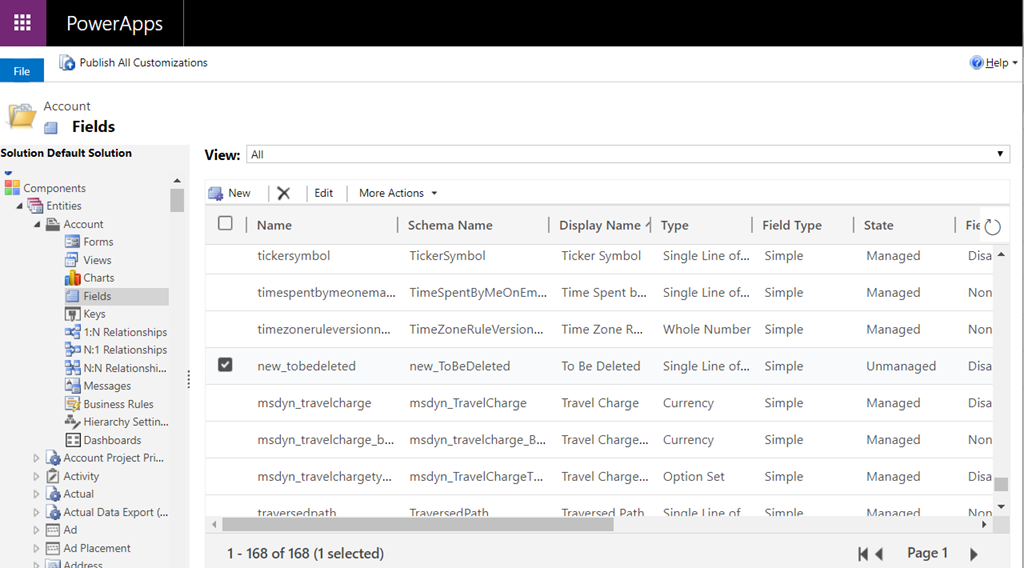Click the Hierarchy Settings icon
The height and width of the screenshot is (568, 1024).
pyautogui.click(x=72, y=422)
